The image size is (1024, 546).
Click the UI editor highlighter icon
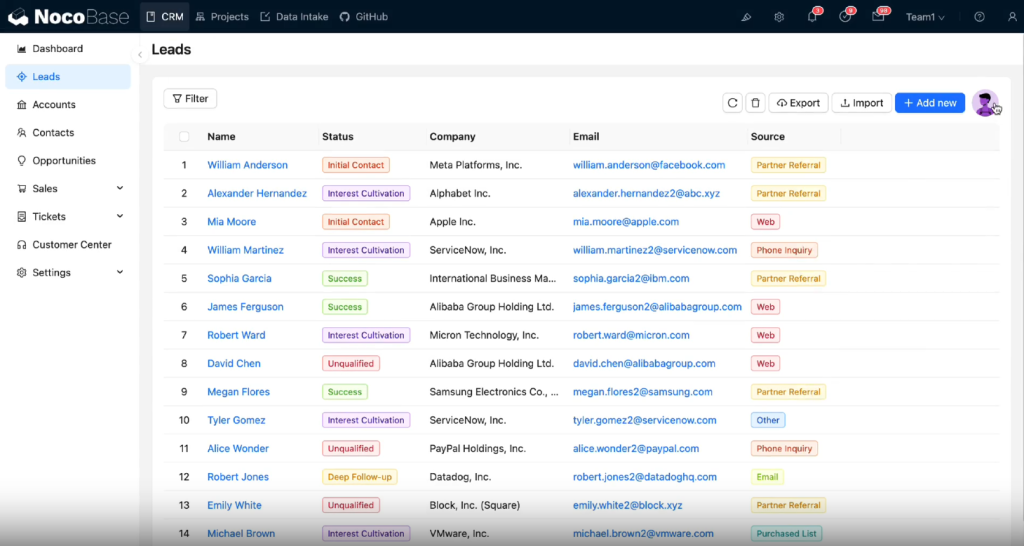[746, 17]
